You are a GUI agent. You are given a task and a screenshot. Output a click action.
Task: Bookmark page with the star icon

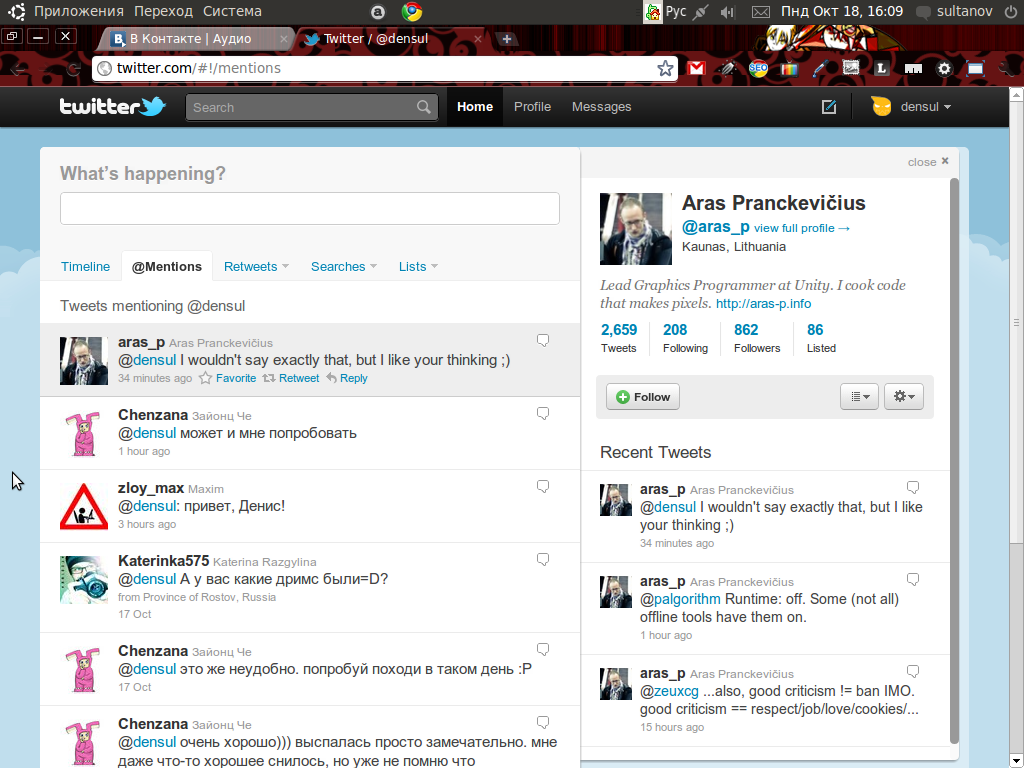click(665, 68)
